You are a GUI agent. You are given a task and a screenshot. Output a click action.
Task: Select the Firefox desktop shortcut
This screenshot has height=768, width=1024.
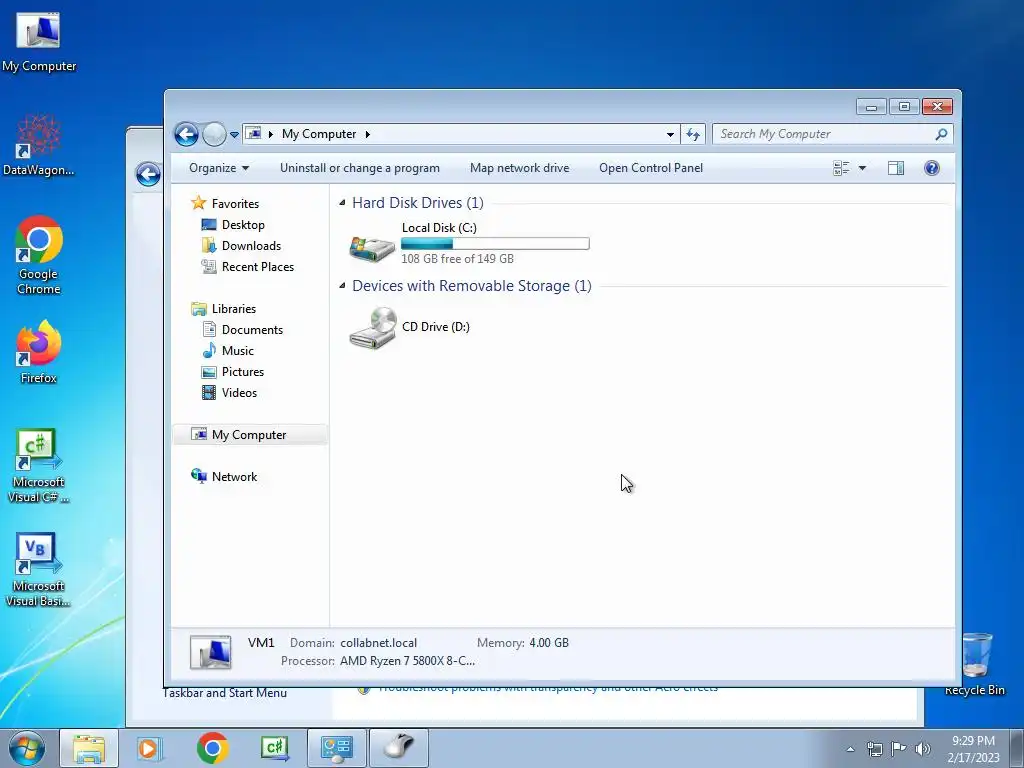coord(39,352)
